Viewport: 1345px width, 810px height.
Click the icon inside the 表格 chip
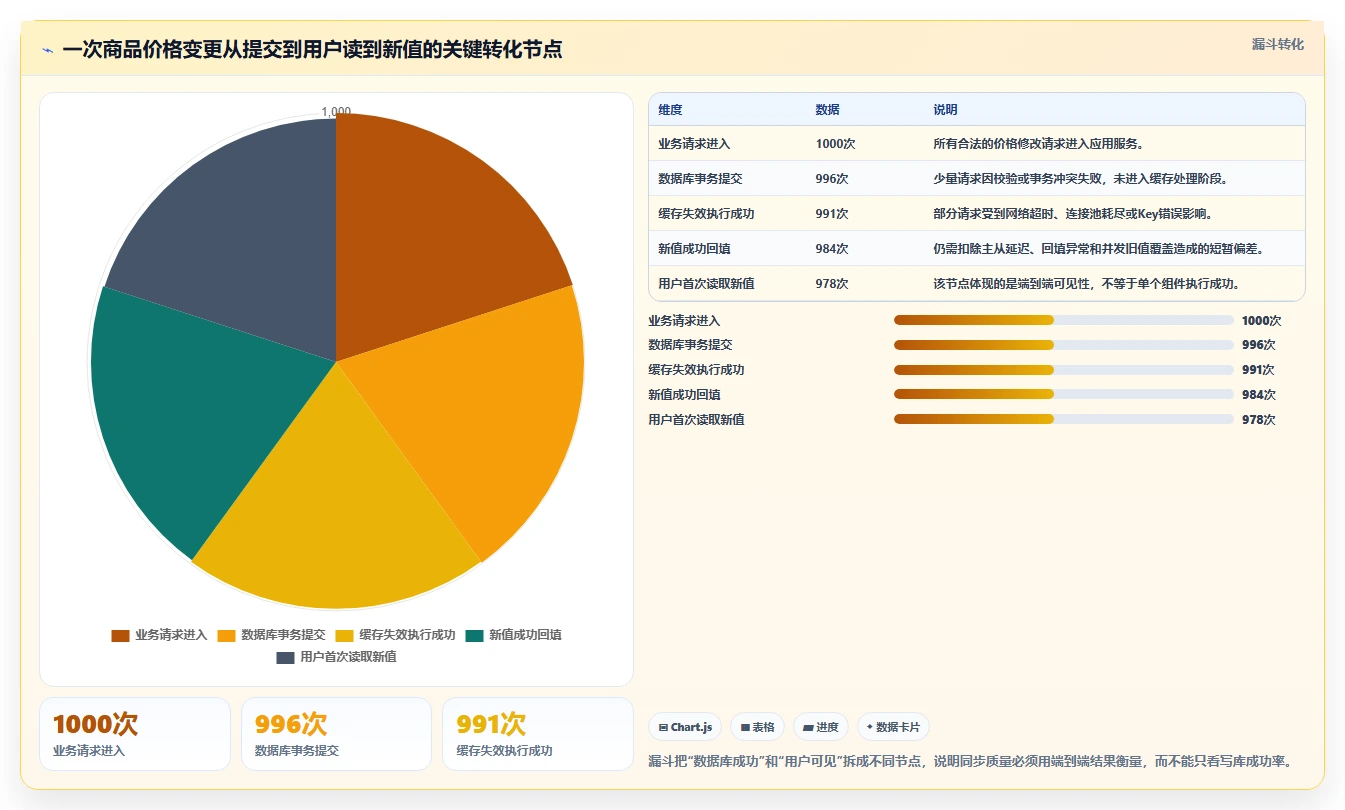click(745, 727)
